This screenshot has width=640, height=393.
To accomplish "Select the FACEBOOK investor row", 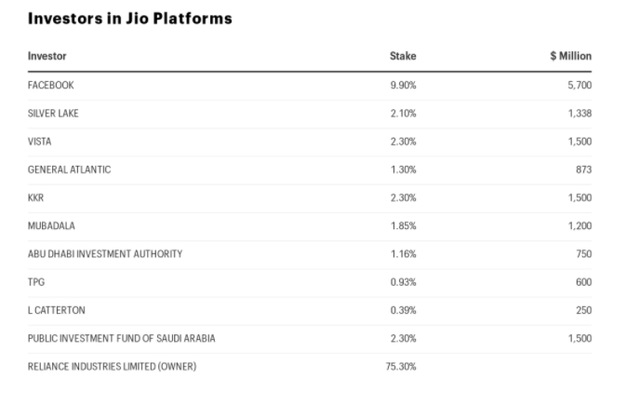I will [309, 85].
